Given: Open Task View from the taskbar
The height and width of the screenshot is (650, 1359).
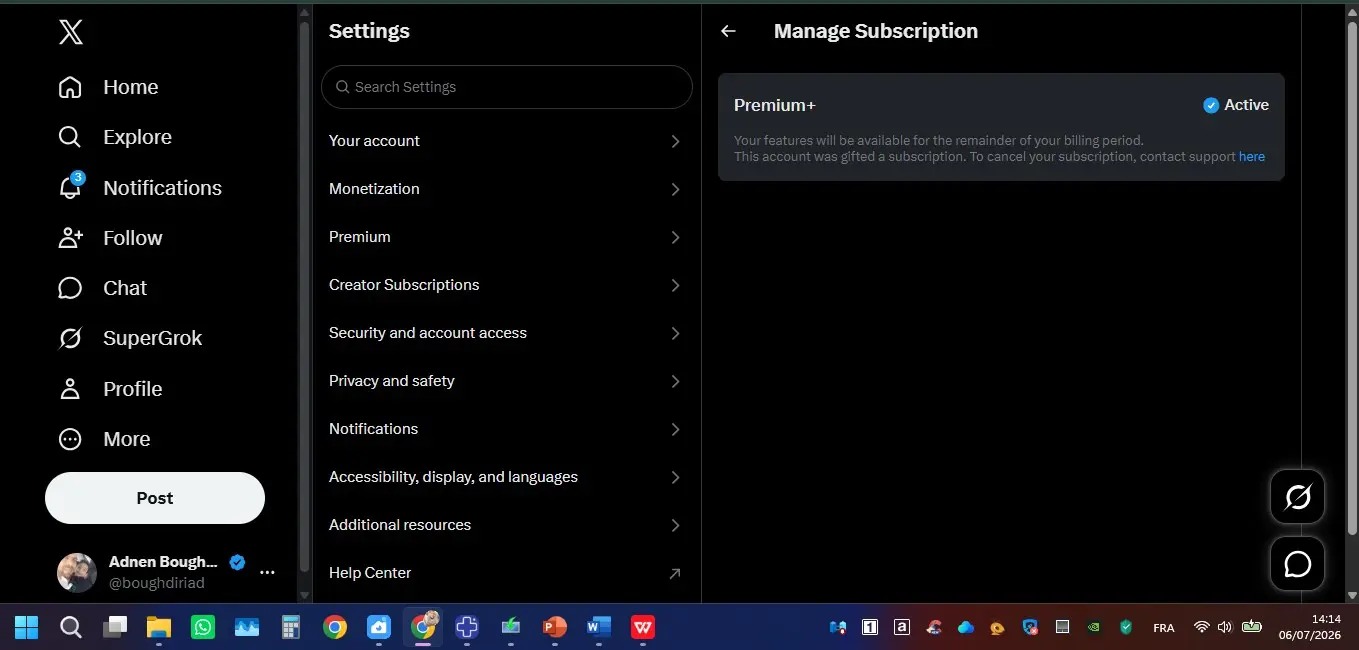Looking at the screenshot, I should click(115, 627).
